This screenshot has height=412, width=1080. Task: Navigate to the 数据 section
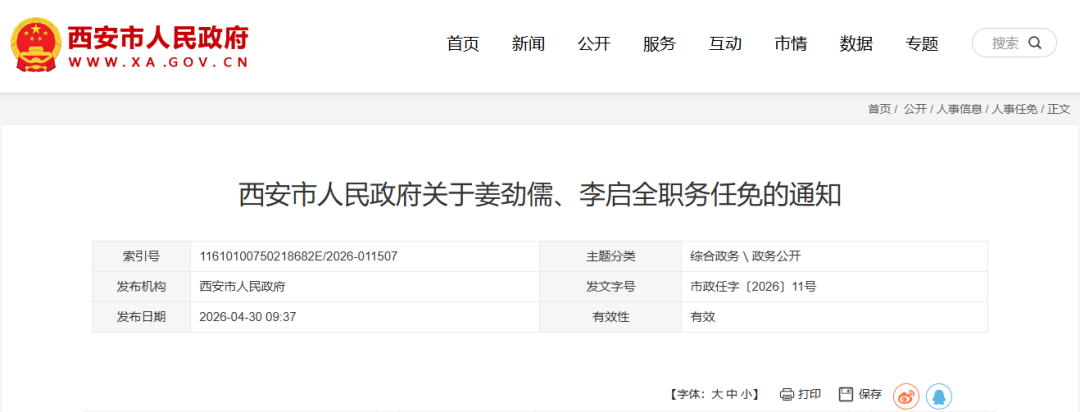tap(856, 44)
